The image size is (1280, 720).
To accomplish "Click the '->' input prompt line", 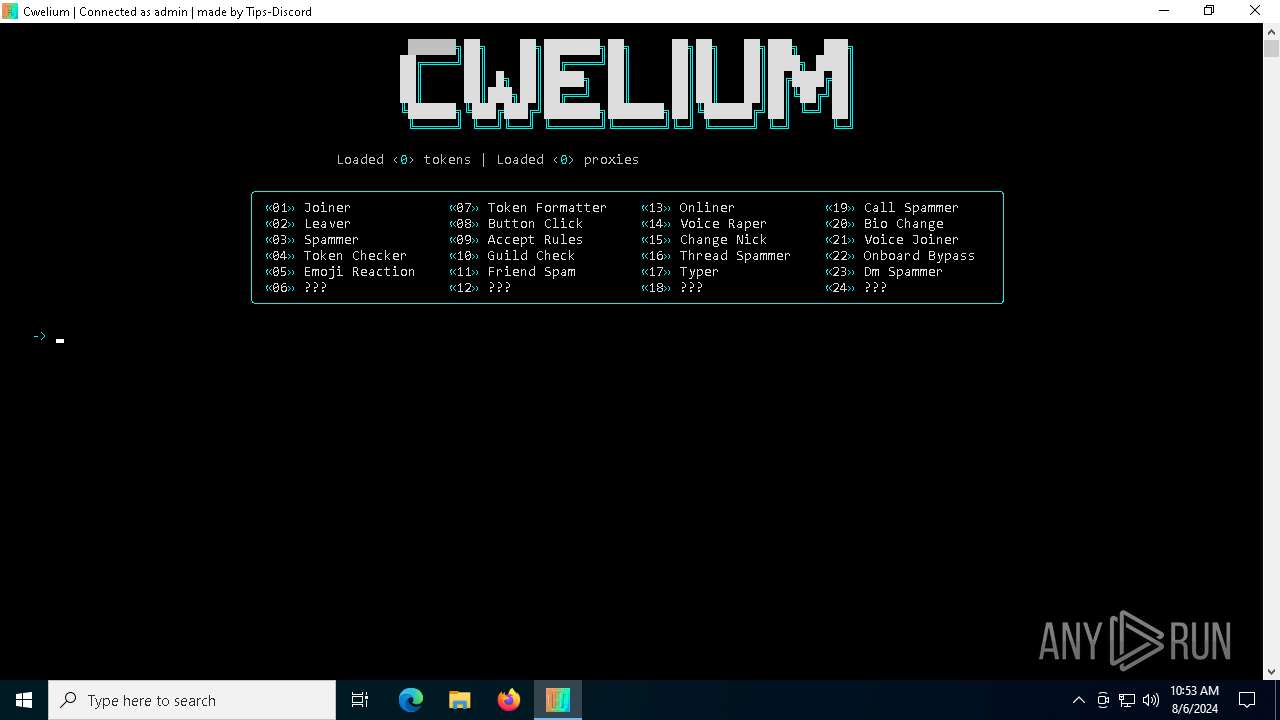I will (x=48, y=337).
